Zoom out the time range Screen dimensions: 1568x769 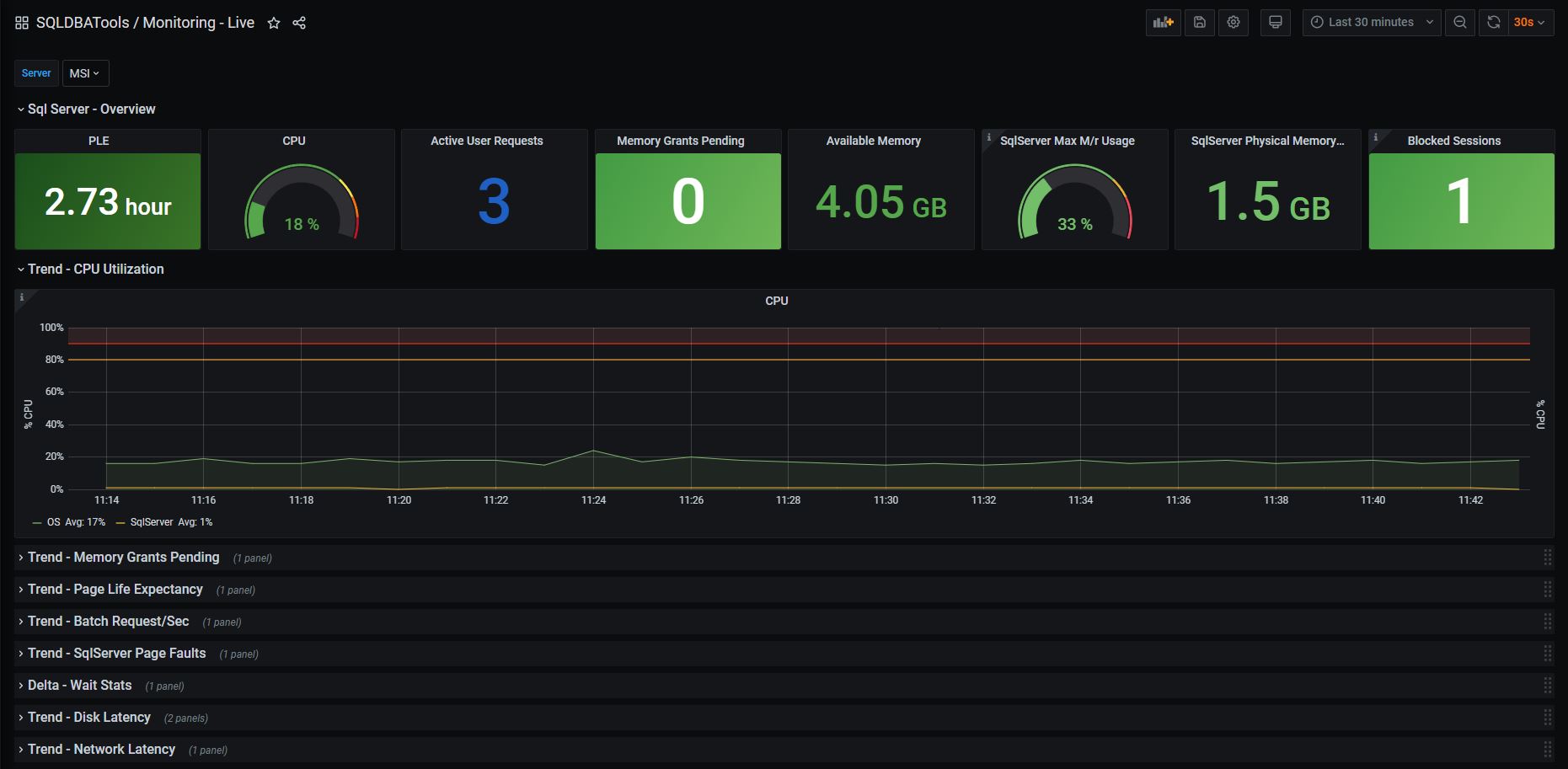click(1460, 23)
